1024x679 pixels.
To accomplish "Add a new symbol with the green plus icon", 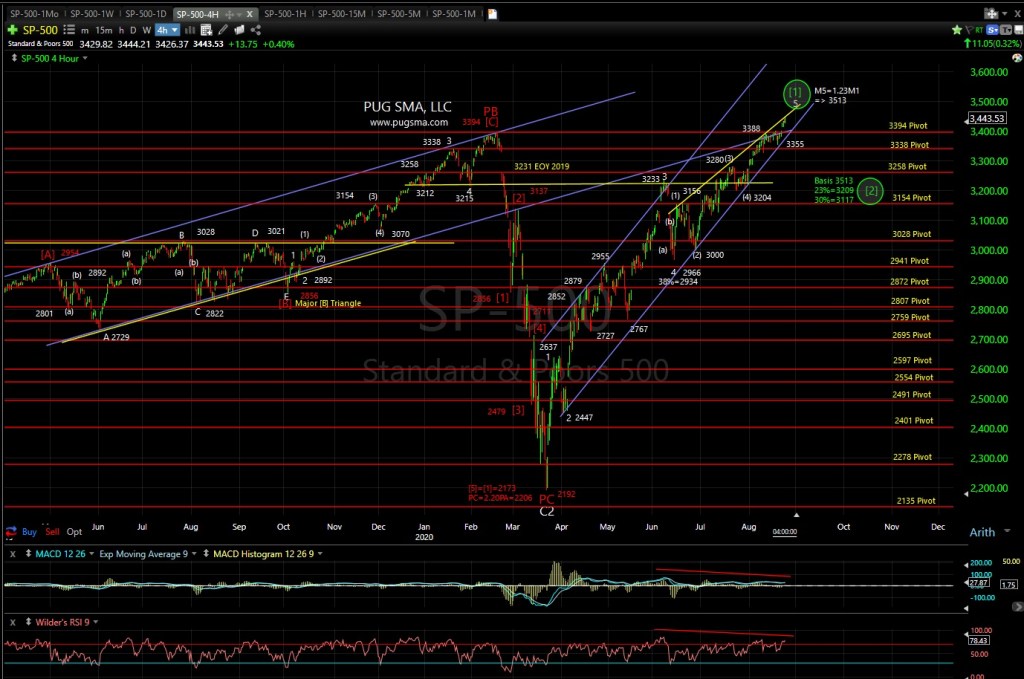I will coord(12,30).
